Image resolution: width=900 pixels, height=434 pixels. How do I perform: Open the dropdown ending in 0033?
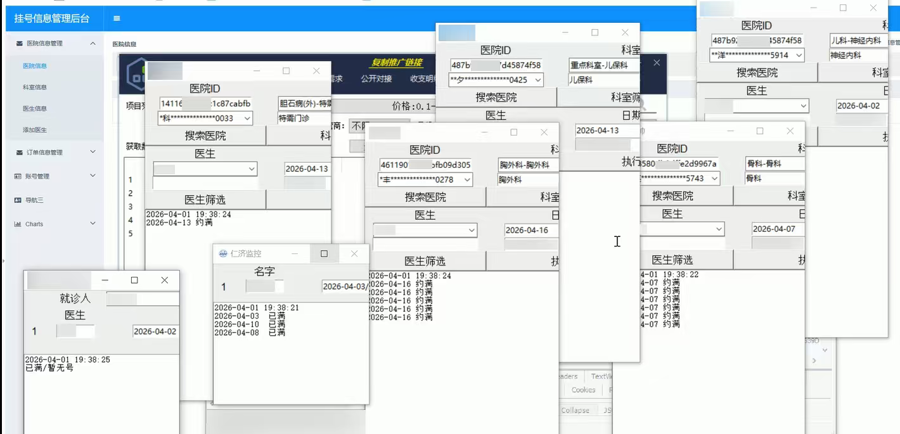247,119
